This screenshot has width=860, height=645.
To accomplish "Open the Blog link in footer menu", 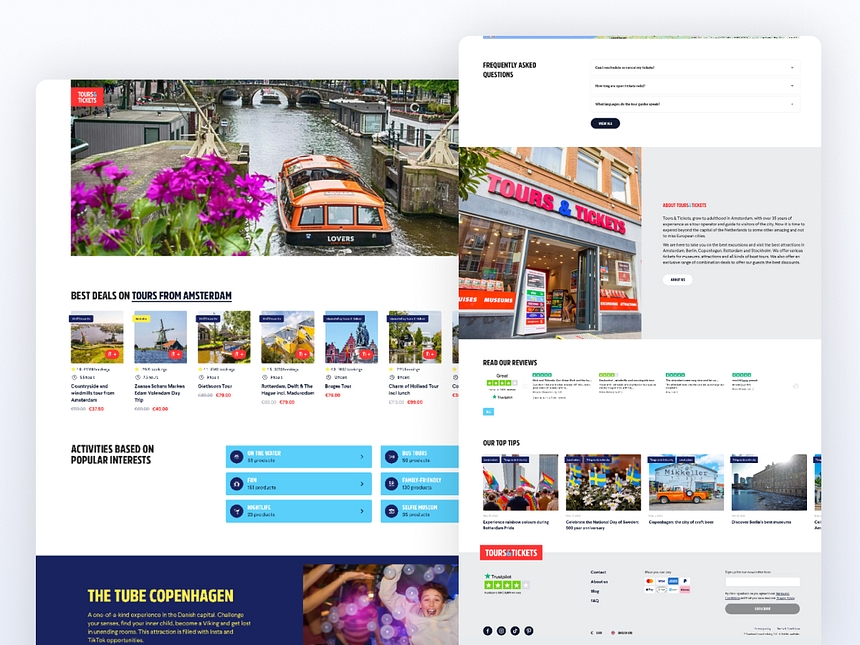I will click(595, 591).
